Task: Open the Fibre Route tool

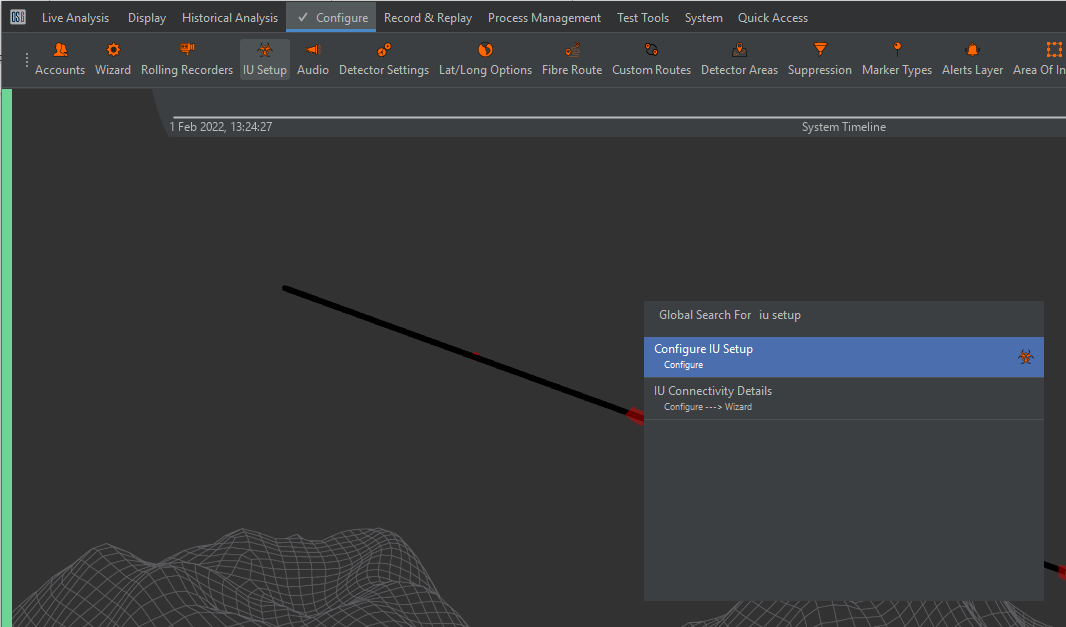Action: pos(572,59)
